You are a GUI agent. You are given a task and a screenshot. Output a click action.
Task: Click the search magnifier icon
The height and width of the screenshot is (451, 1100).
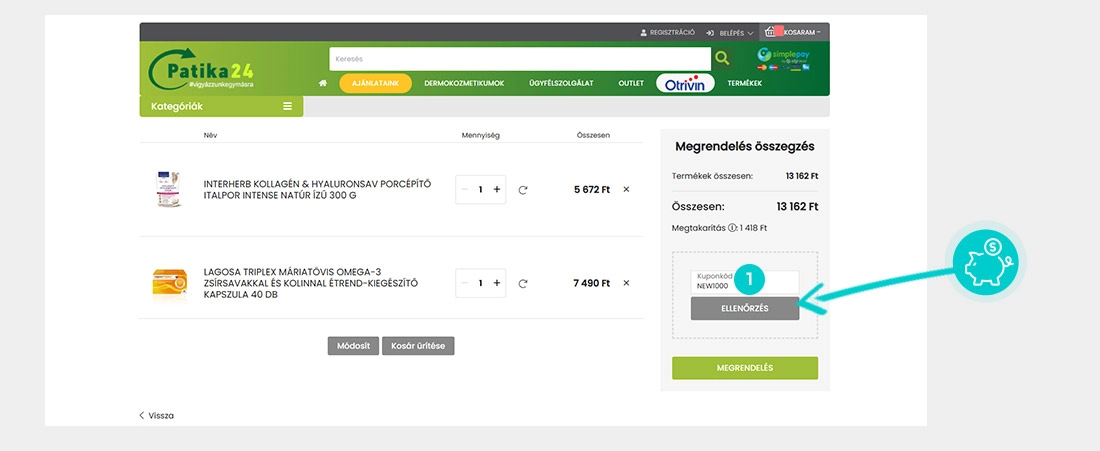(x=722, y=59)
